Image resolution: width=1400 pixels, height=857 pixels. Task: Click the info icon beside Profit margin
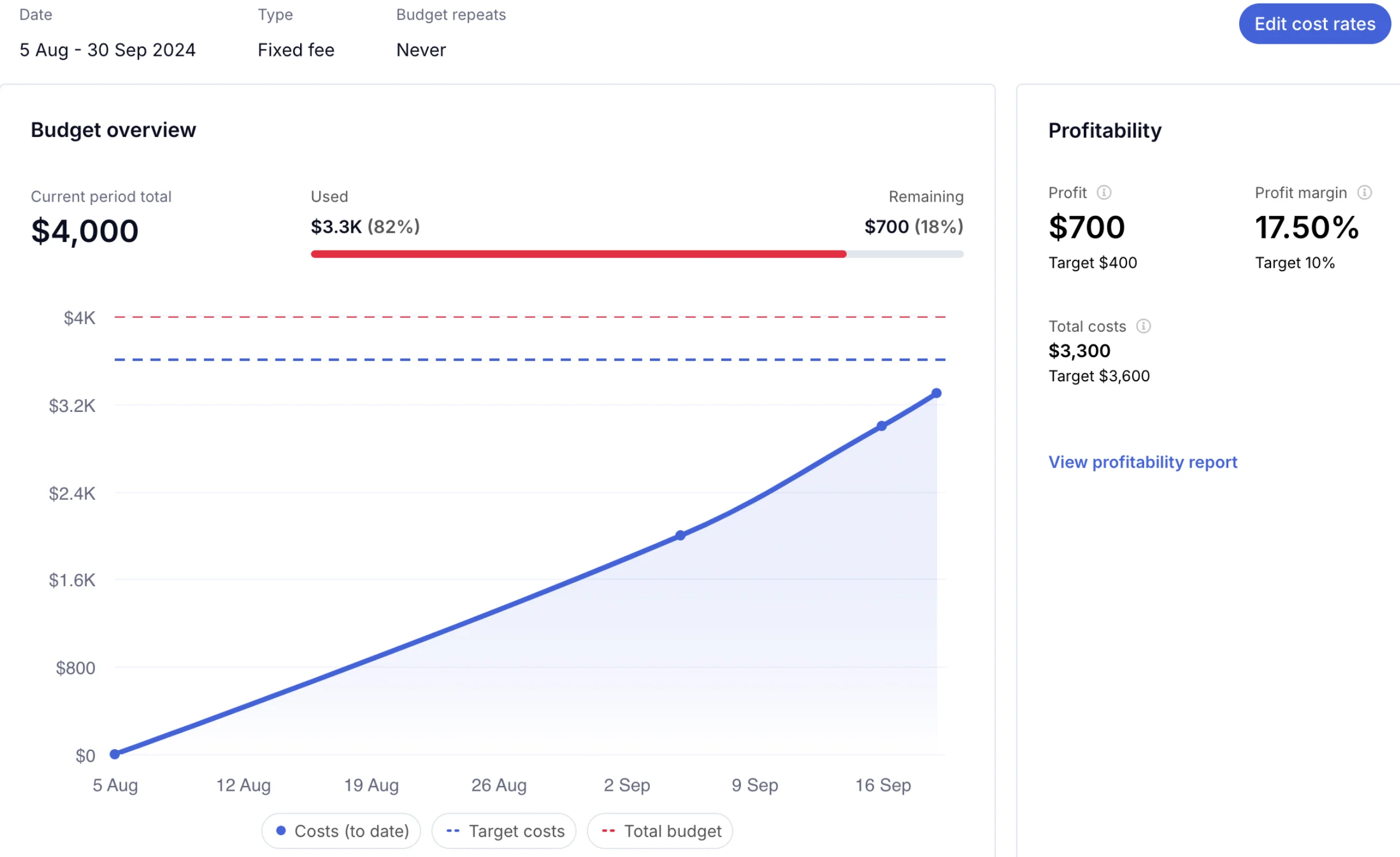point(1364,192)
